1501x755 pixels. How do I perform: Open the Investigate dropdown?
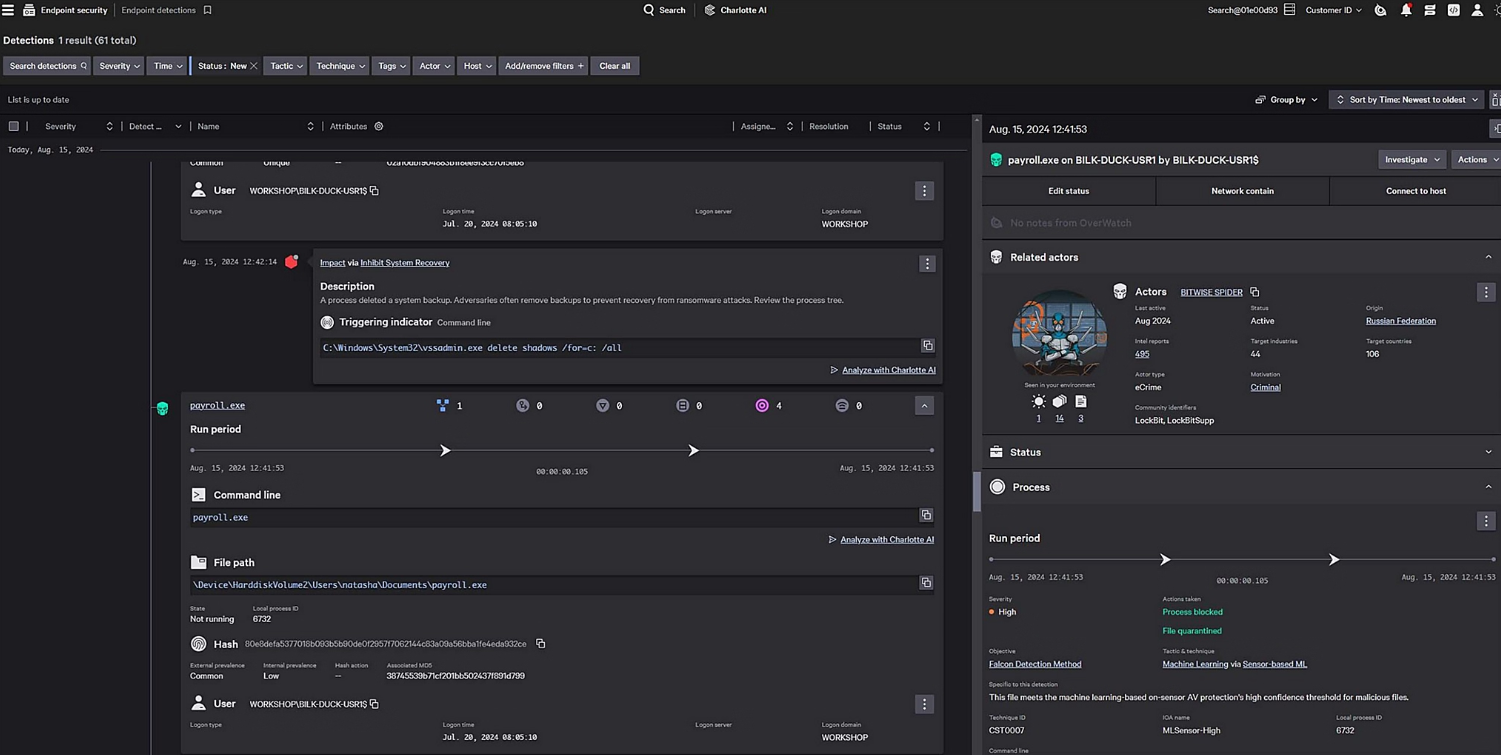[x=1411, y=160]
